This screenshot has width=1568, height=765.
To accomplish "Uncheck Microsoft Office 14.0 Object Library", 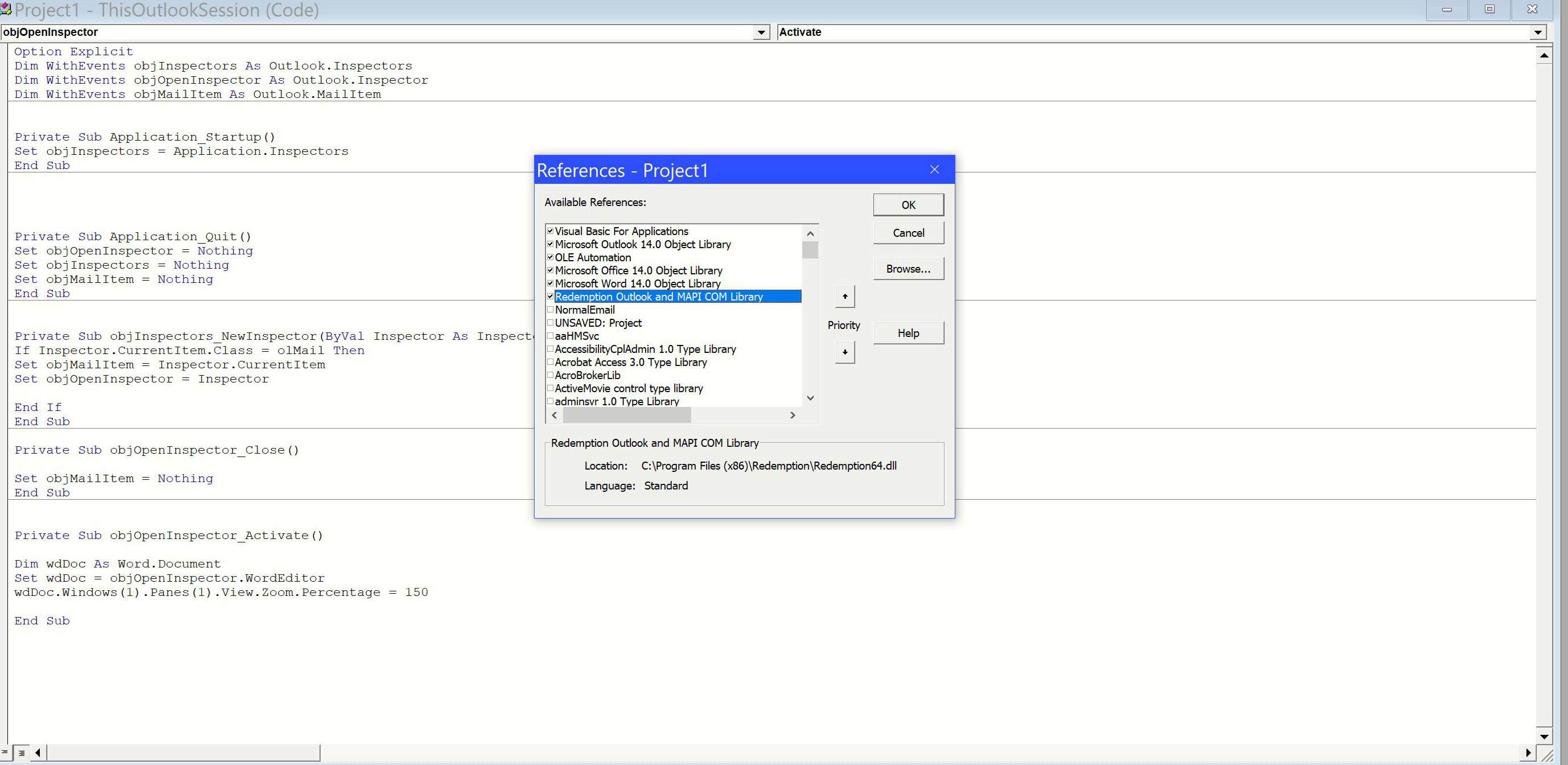I will click(550, 270).
